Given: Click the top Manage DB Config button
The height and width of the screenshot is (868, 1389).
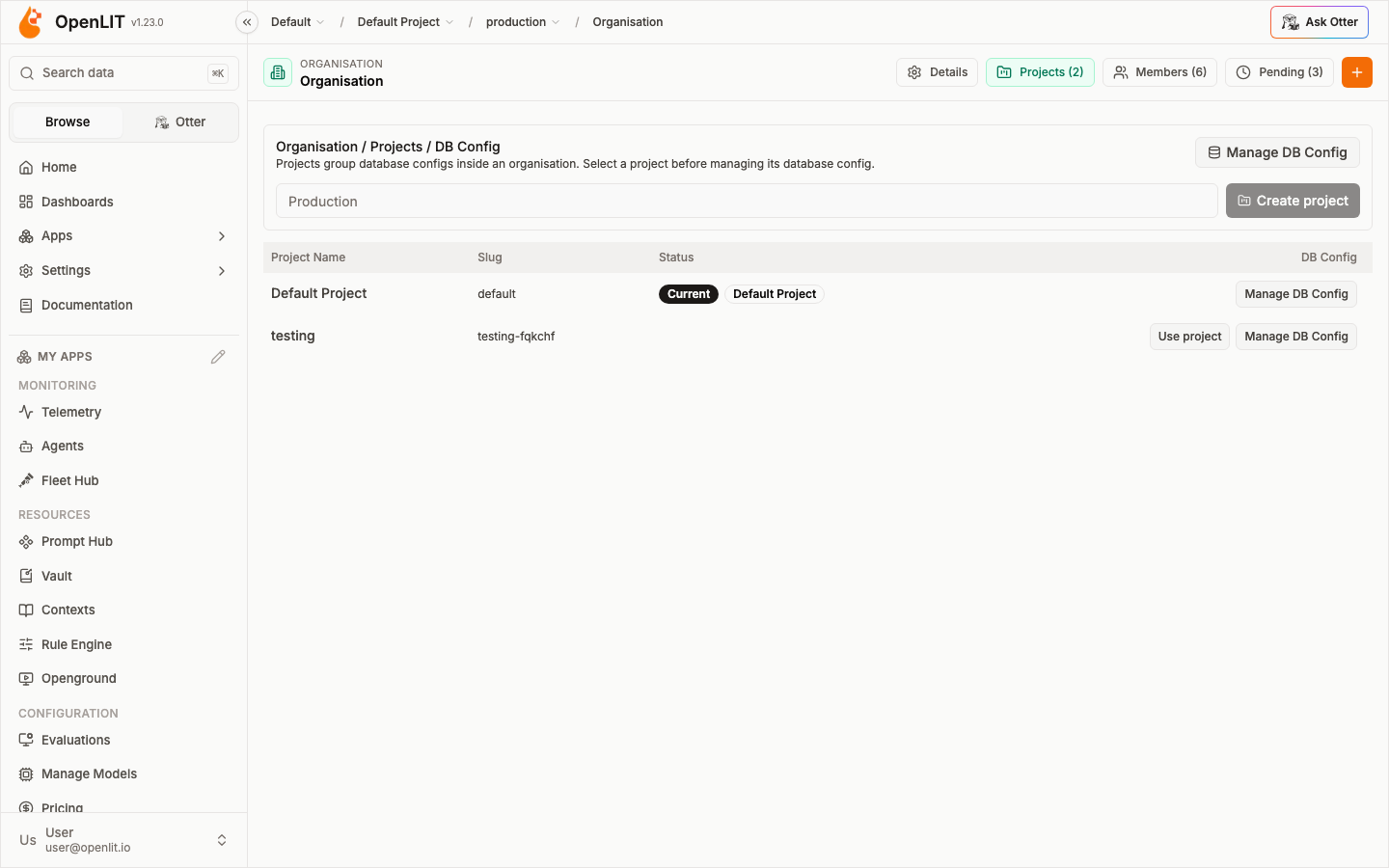Looking at the screenshot, I should point(1277,152).
